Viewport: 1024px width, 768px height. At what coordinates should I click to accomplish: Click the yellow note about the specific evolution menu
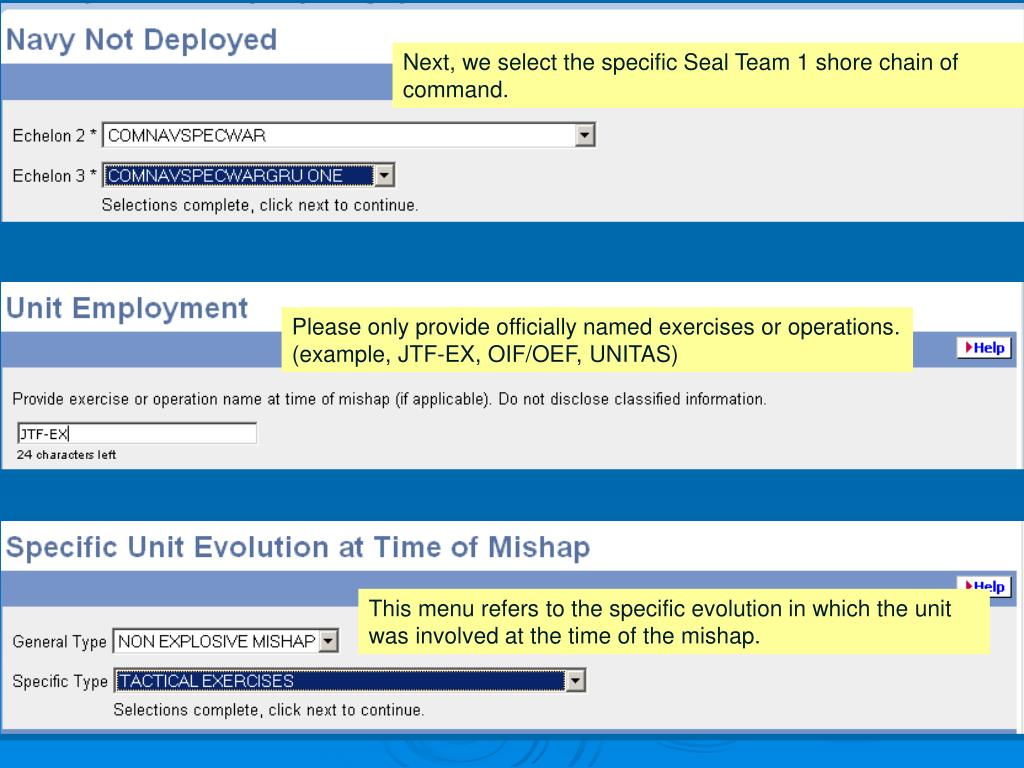click(674, 622)
